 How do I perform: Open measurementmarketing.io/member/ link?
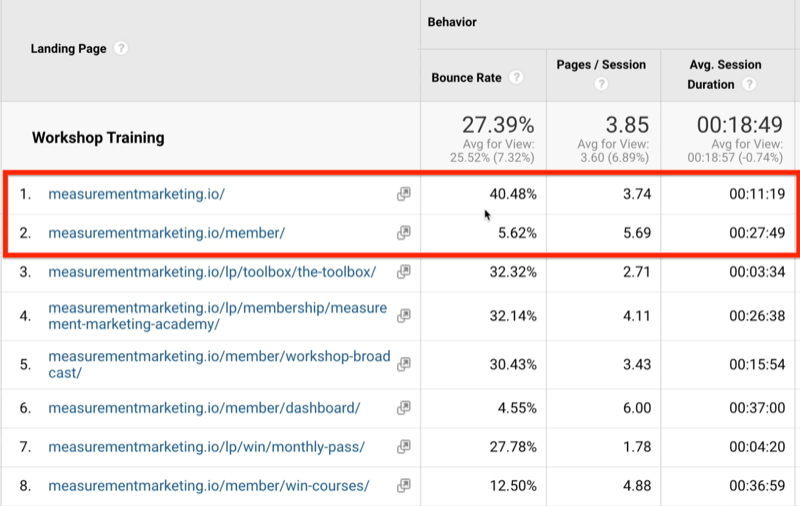pos(166,233)
